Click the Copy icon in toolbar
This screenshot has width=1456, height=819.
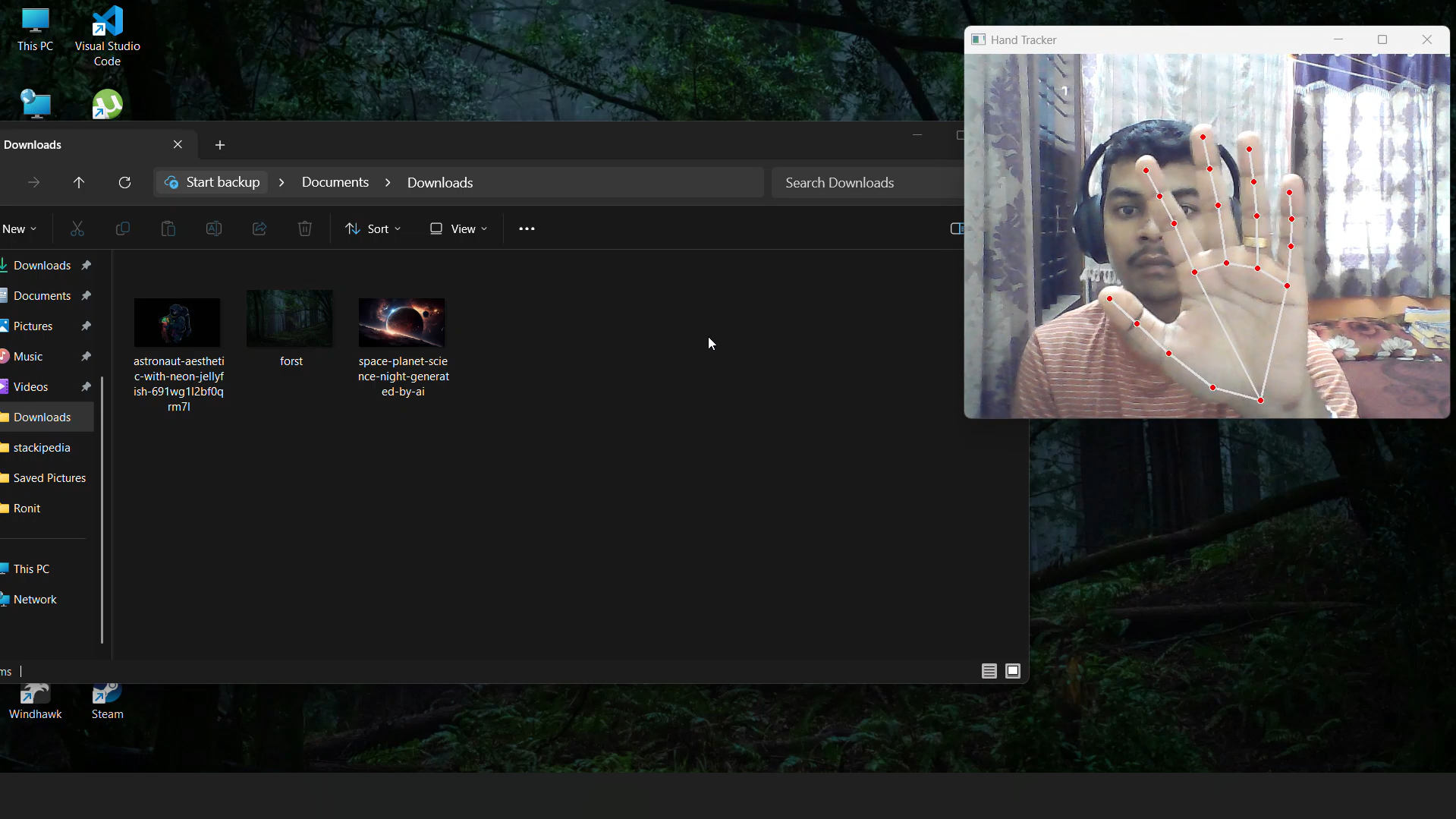123,228
